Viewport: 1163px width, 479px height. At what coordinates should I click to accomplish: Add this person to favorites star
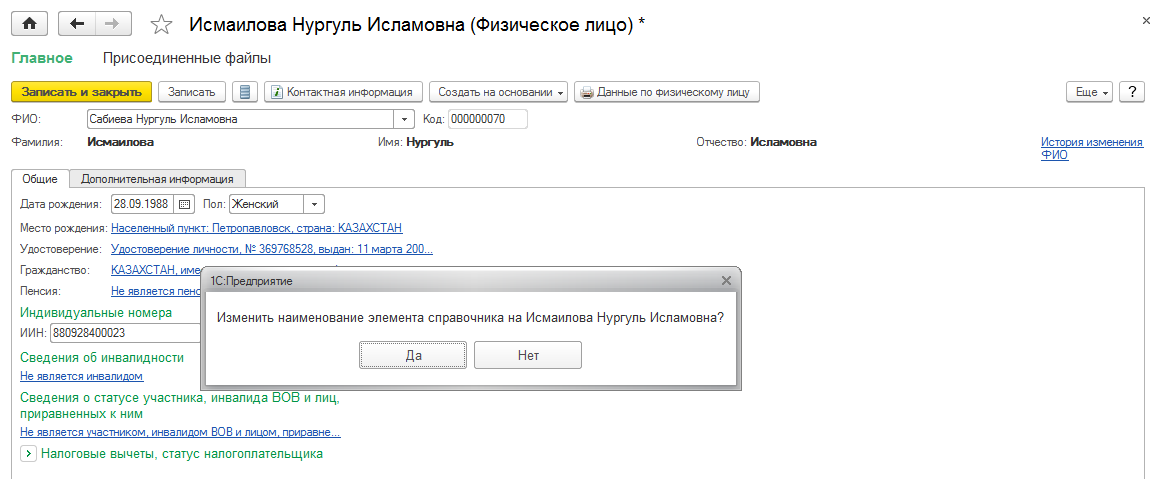160,25
